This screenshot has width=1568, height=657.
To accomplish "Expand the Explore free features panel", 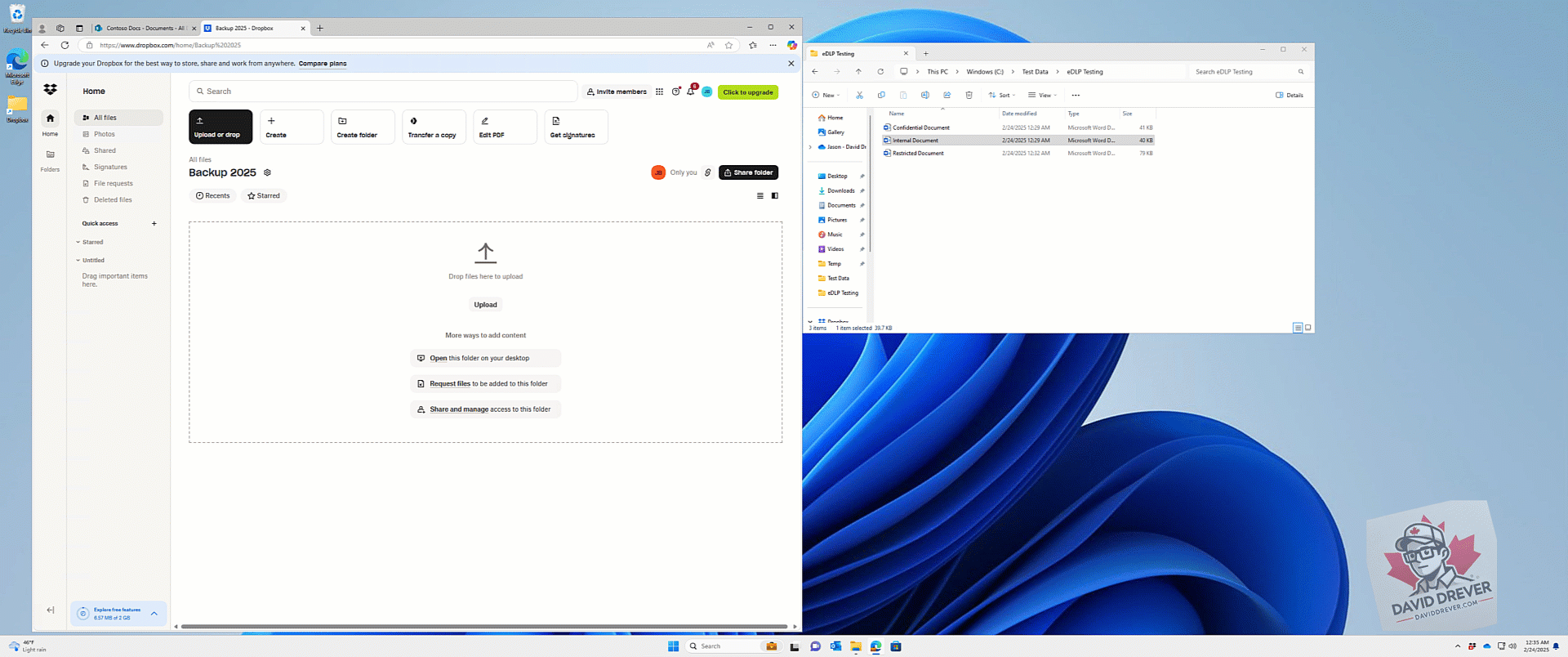I will [154, 613].
